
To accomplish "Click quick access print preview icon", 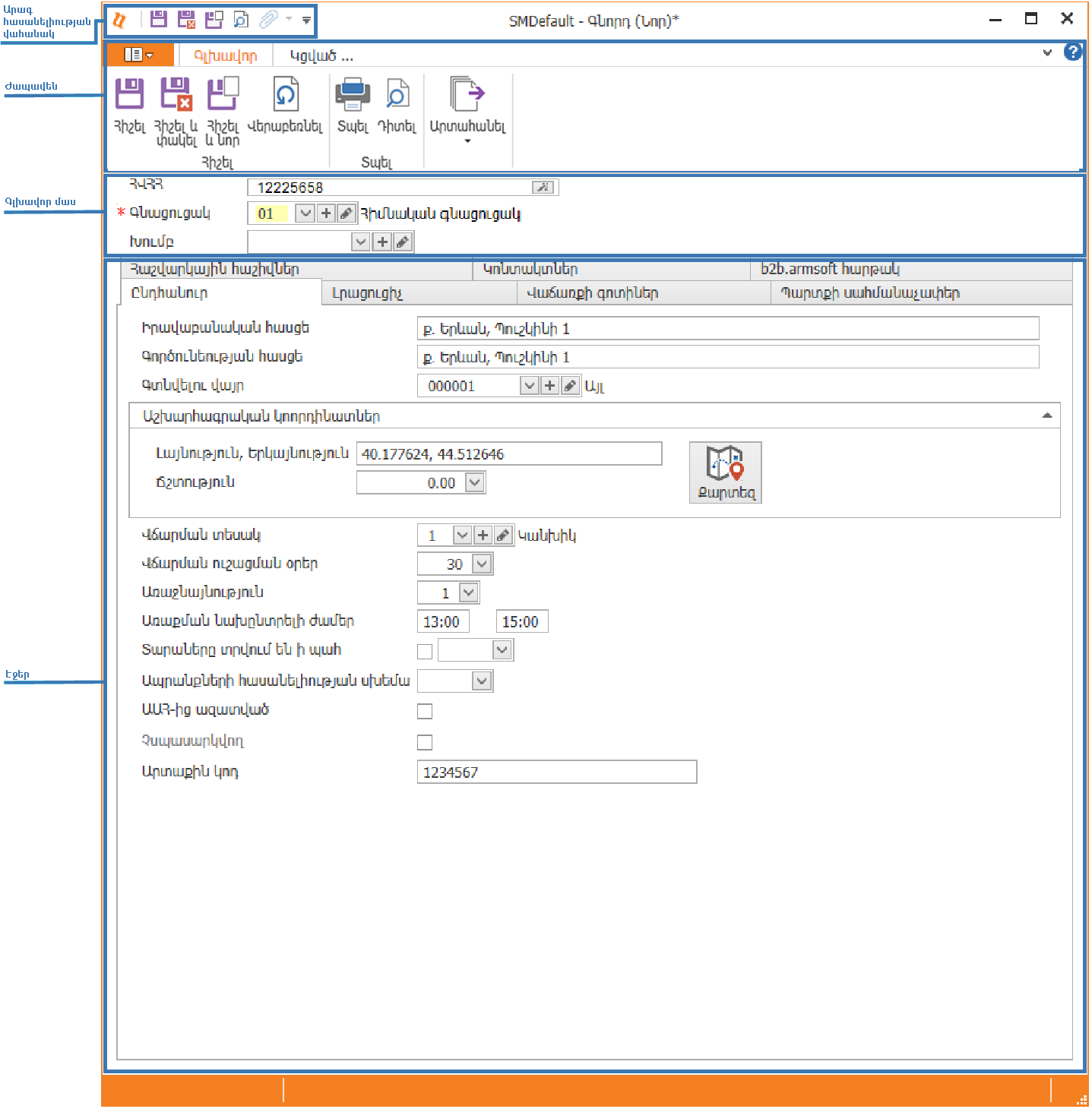I will 241,20.
